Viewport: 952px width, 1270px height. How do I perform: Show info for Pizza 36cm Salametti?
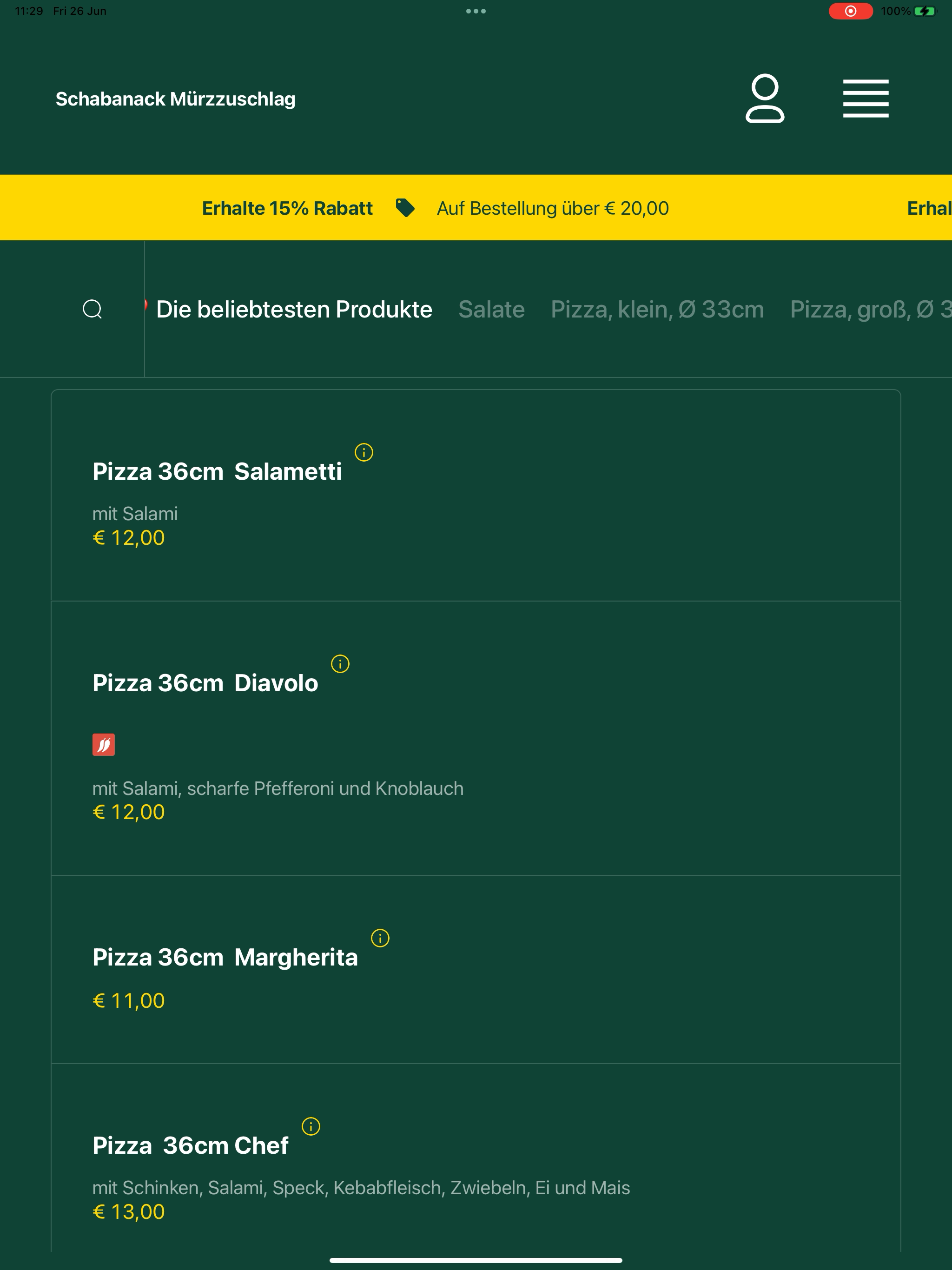coord(364,452)
